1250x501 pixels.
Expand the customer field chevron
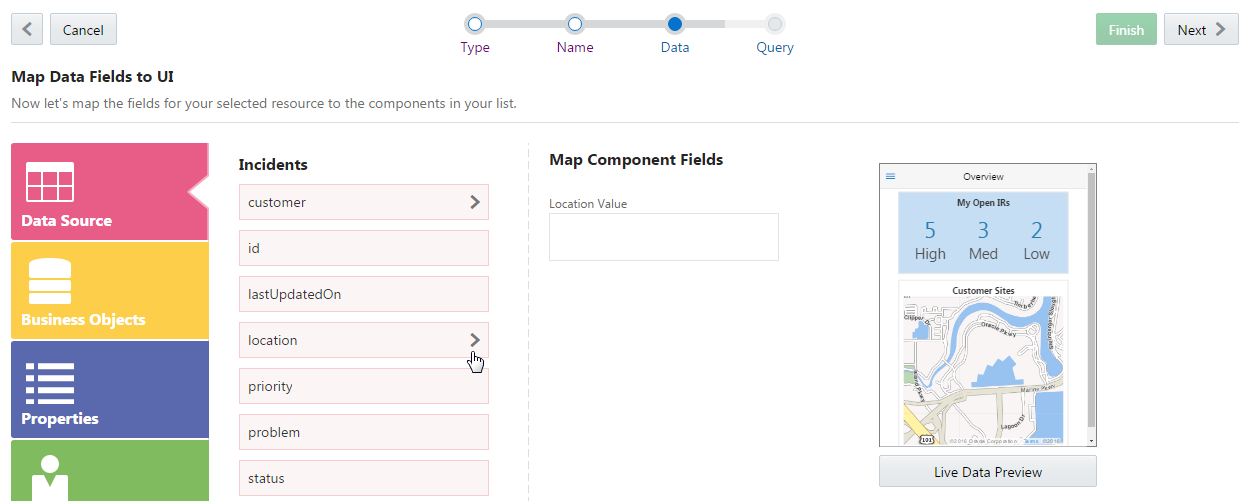[x=475, y=202]
